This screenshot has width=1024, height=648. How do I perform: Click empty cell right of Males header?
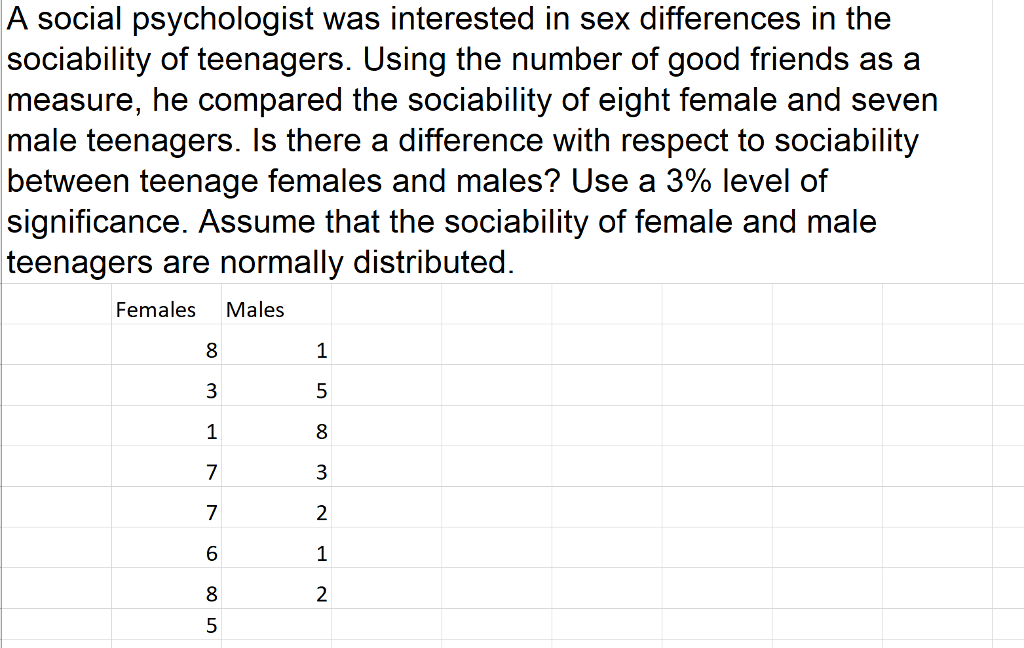[x=386, y=304]
